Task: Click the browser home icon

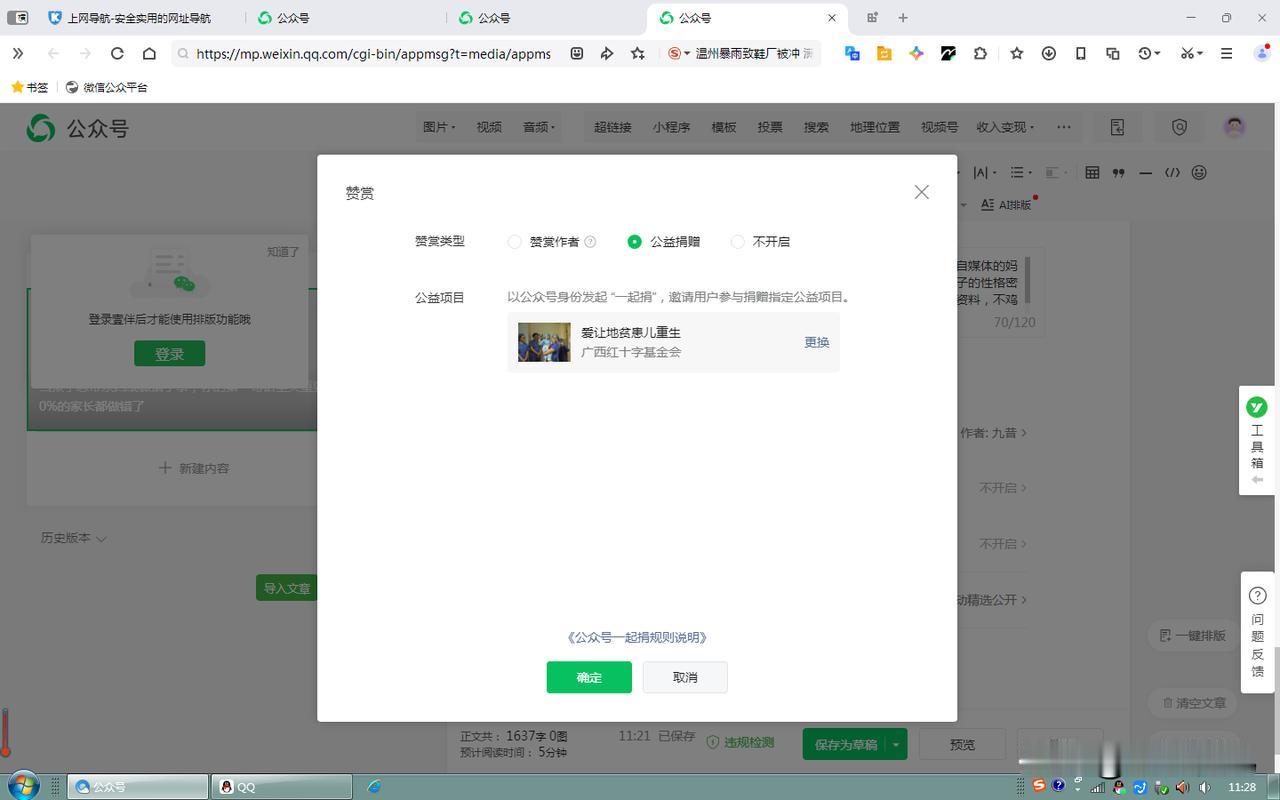Action: click(x=149, y=54)
